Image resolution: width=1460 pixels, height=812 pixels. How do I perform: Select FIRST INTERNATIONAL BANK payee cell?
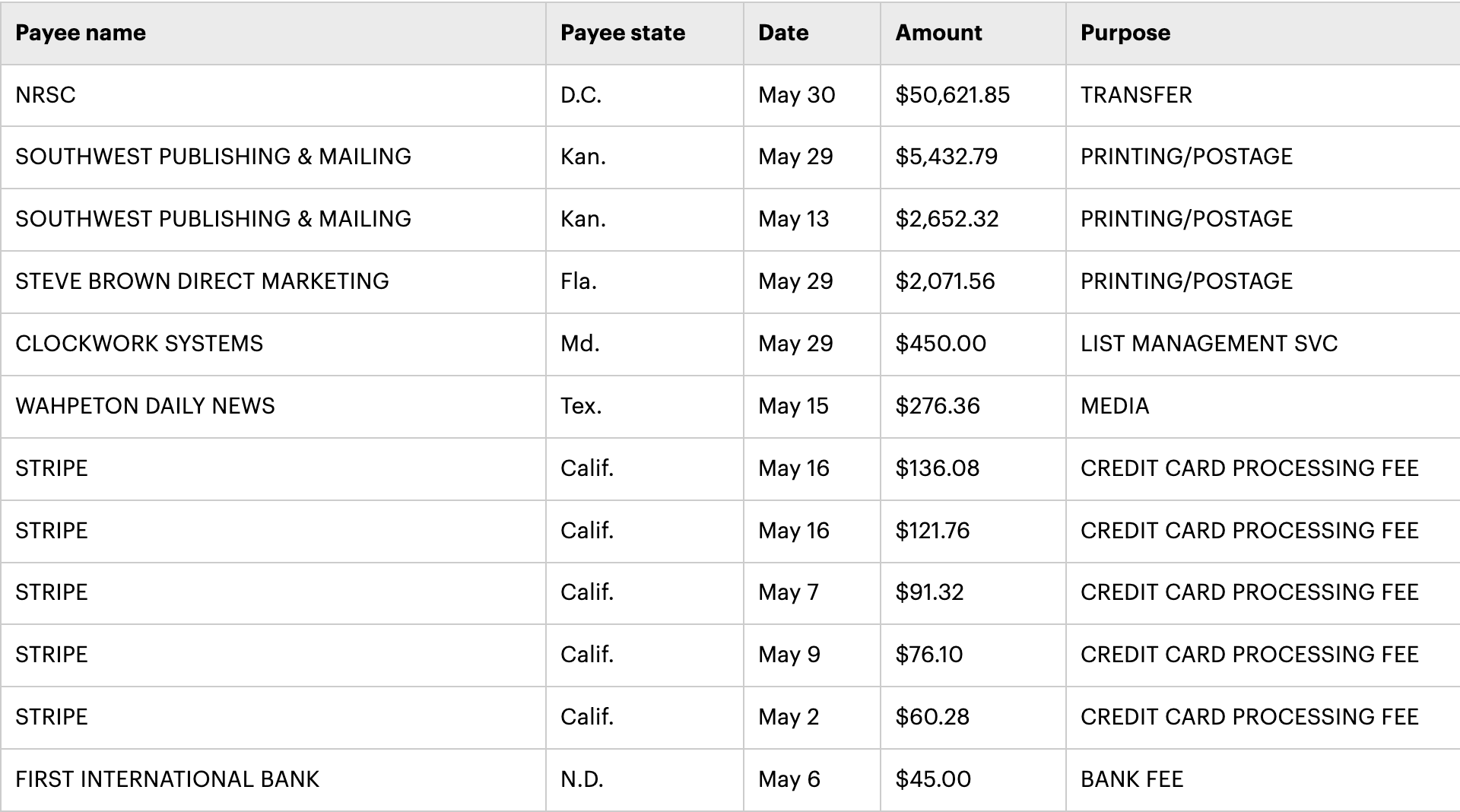(x=167, y=779)
